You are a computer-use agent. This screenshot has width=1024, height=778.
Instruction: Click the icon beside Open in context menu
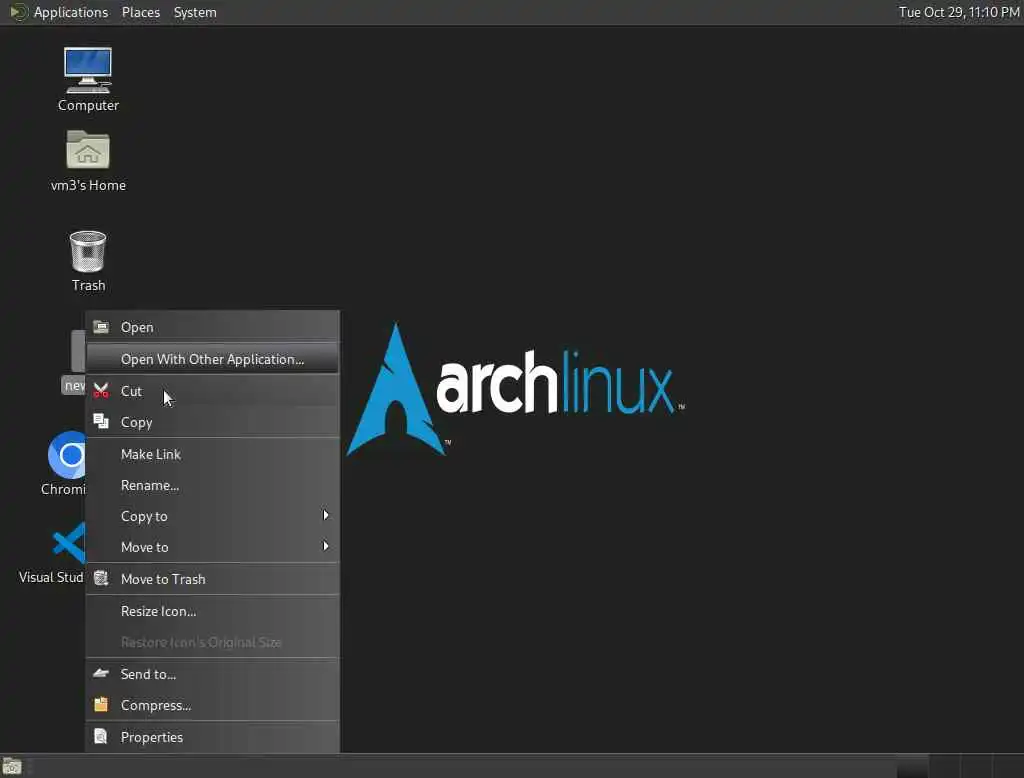[x=101, y=327]
